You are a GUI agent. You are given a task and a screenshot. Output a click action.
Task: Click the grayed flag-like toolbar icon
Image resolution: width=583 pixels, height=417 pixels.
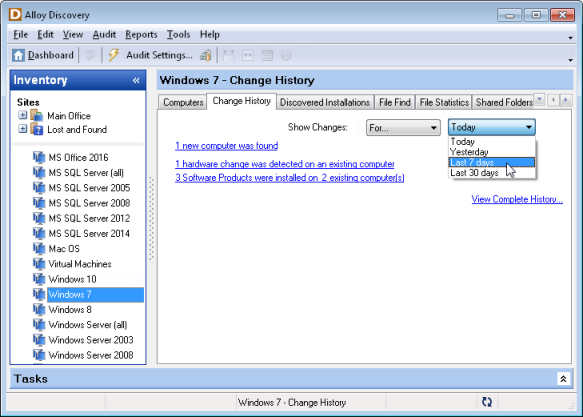228,55
